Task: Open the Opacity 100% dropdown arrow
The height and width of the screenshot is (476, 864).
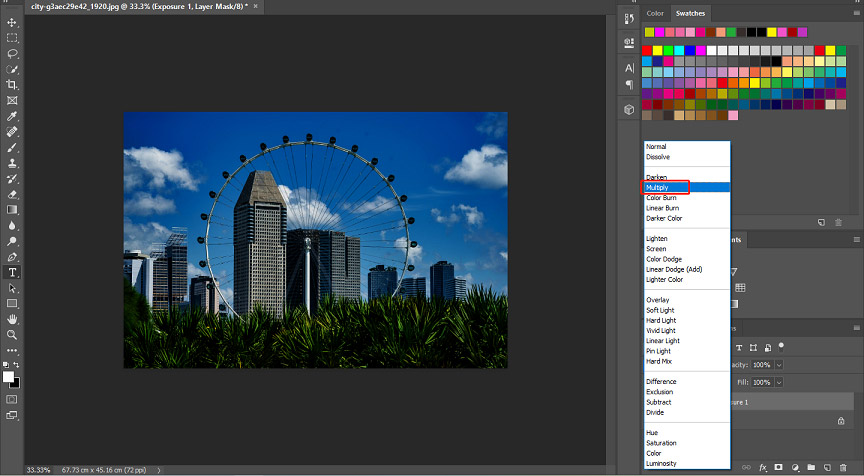Action: tap(779, 365)
